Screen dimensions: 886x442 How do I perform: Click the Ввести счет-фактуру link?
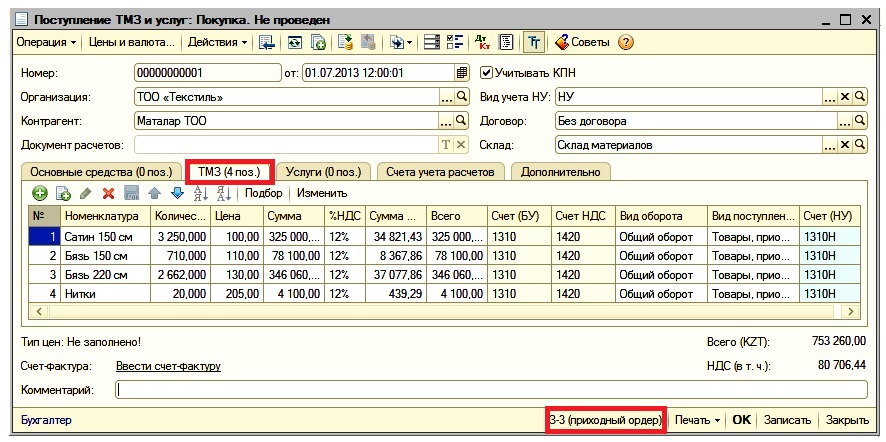[168, 367]
